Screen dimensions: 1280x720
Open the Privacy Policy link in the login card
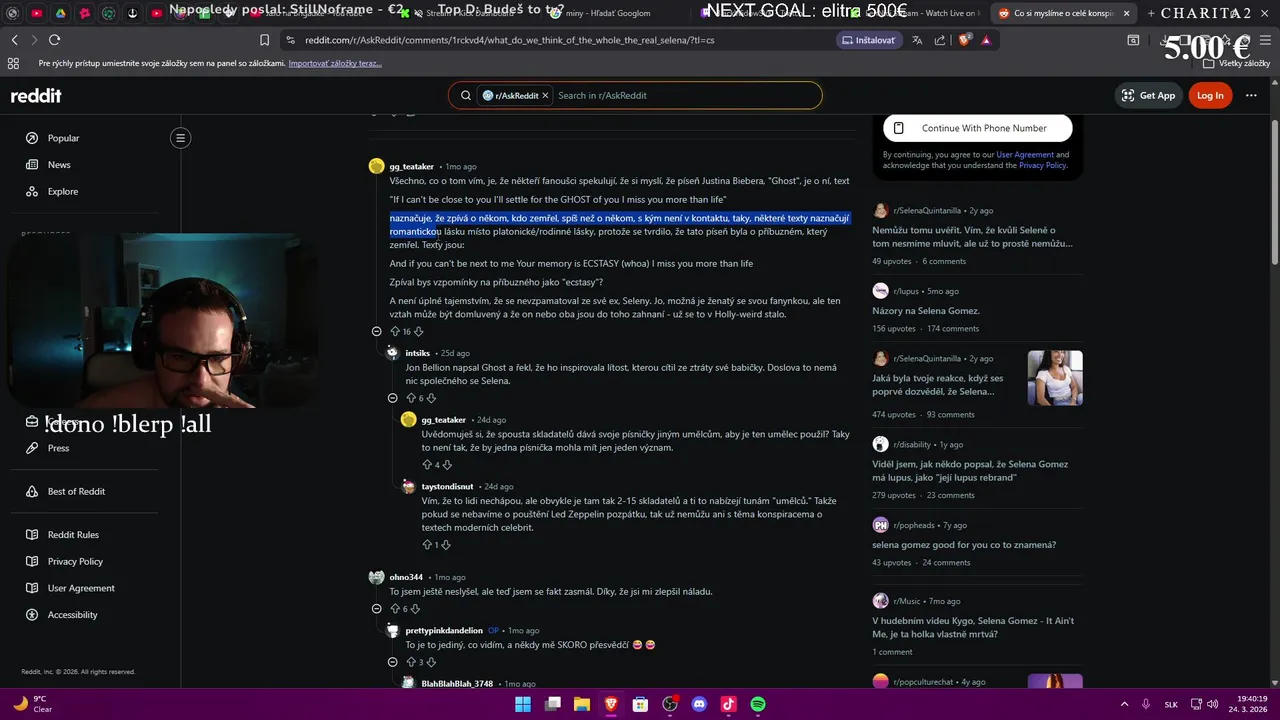[1042, 165]
